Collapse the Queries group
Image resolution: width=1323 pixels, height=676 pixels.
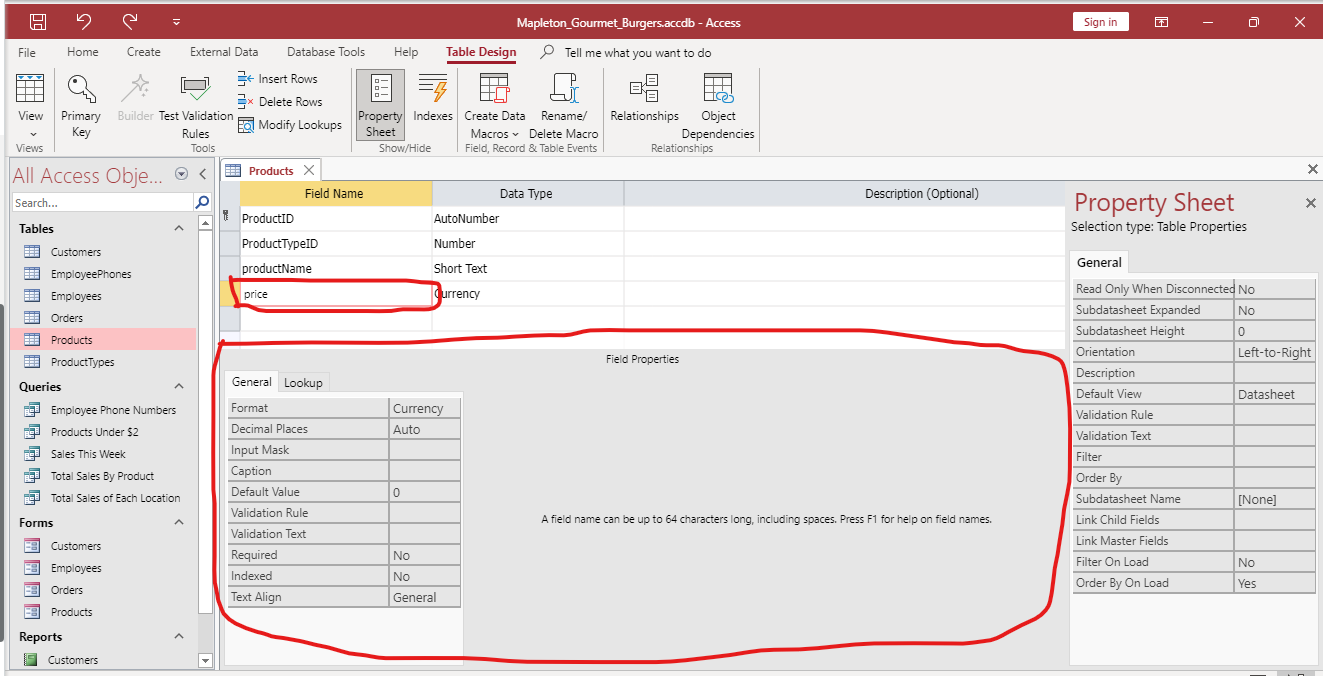(x=179, y=387)
